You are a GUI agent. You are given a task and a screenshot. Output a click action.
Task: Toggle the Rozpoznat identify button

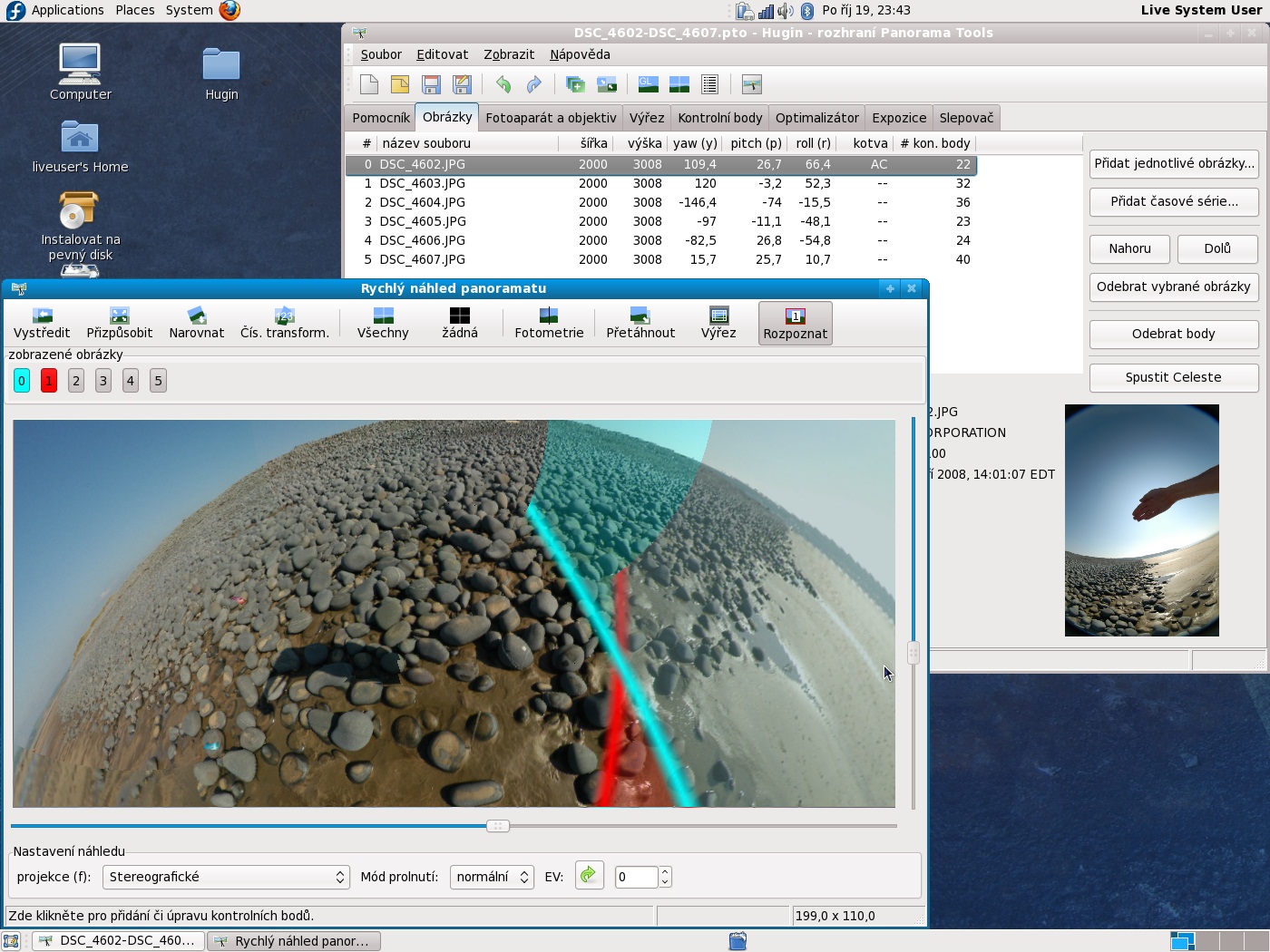point(795,323)
